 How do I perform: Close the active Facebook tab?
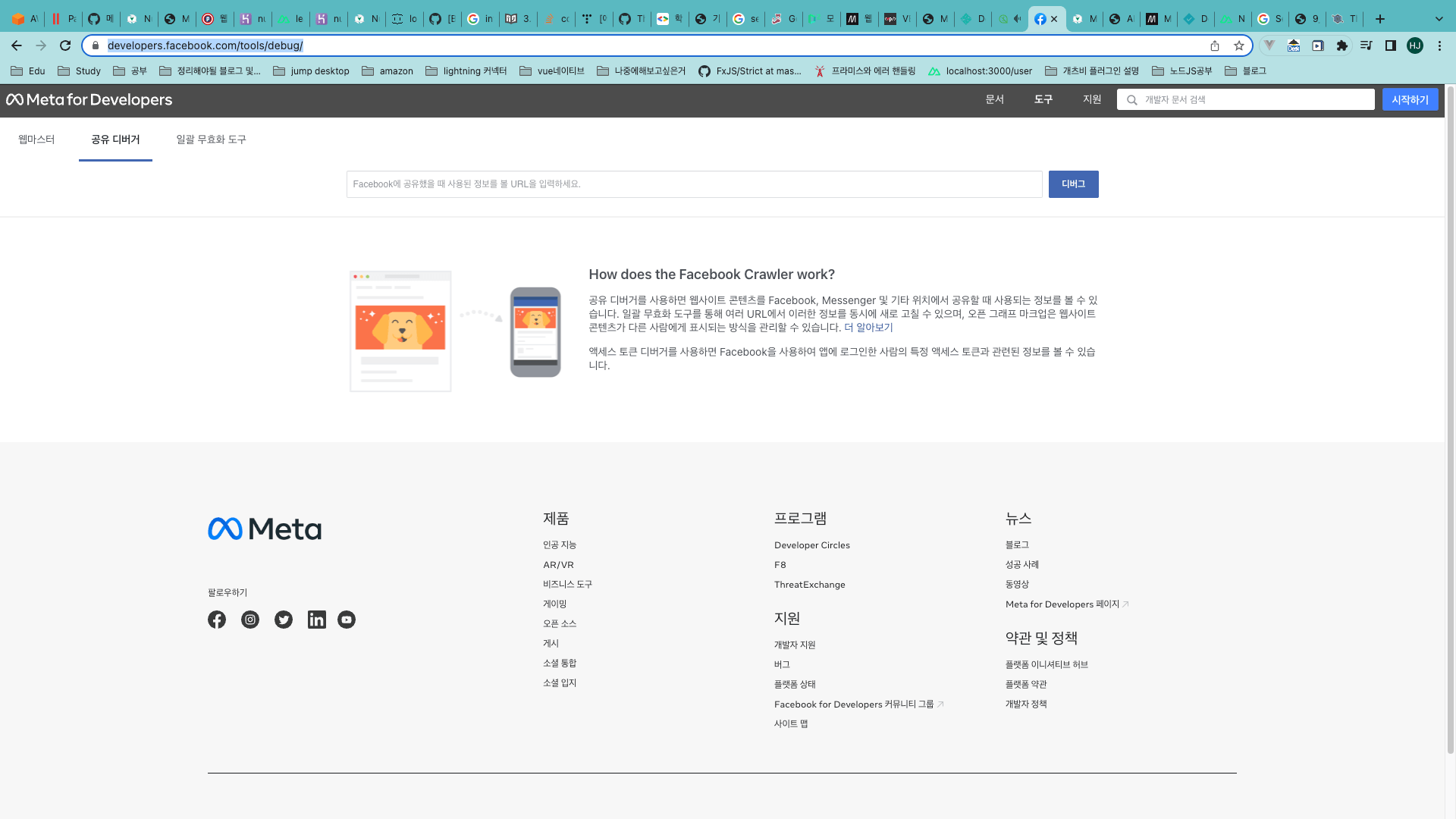tap(1054, 19)
